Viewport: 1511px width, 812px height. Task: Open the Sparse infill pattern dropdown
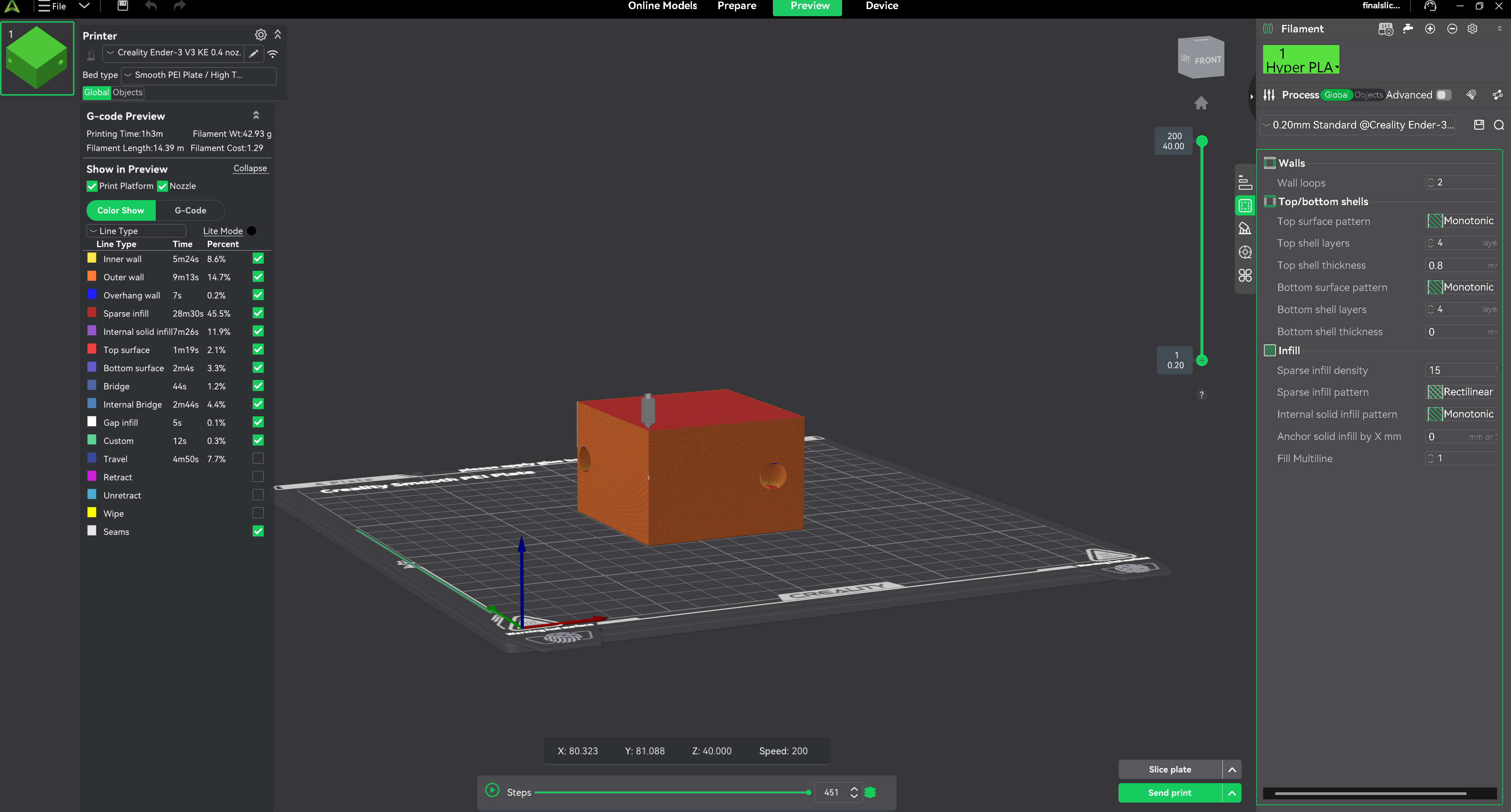point(1460,392)
